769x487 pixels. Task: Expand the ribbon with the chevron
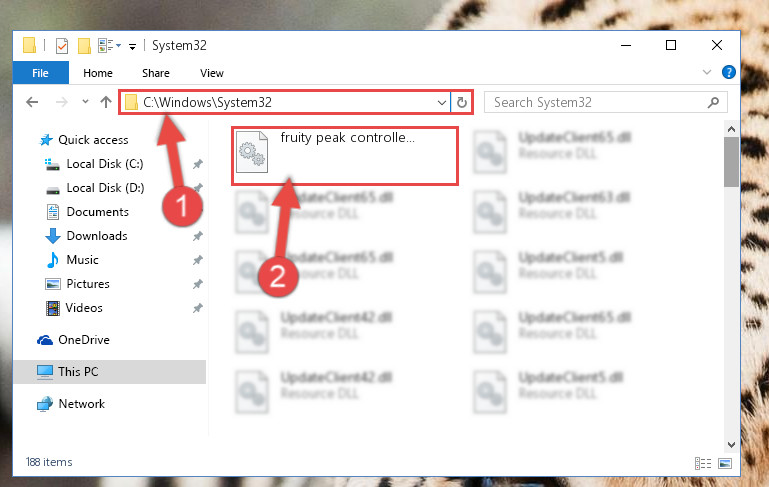[707, 72]
